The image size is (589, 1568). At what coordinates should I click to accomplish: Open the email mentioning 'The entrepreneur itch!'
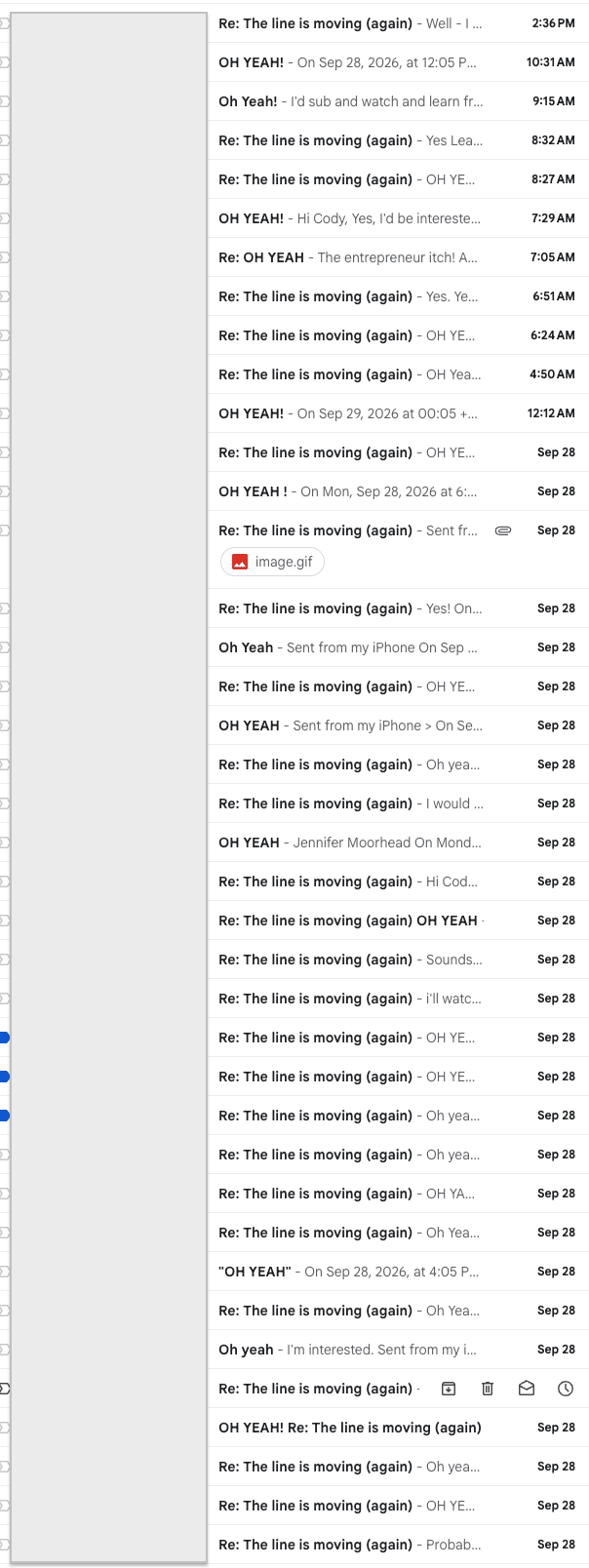398,257
